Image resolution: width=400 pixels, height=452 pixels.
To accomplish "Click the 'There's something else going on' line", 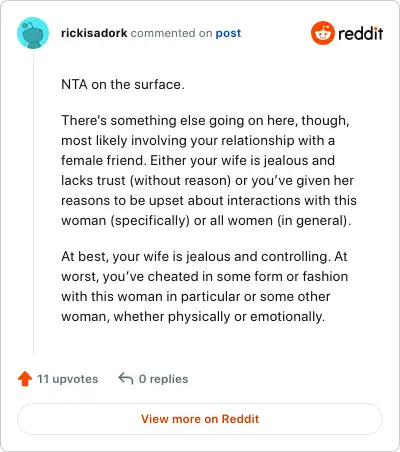I will click(x=205, y=120).
